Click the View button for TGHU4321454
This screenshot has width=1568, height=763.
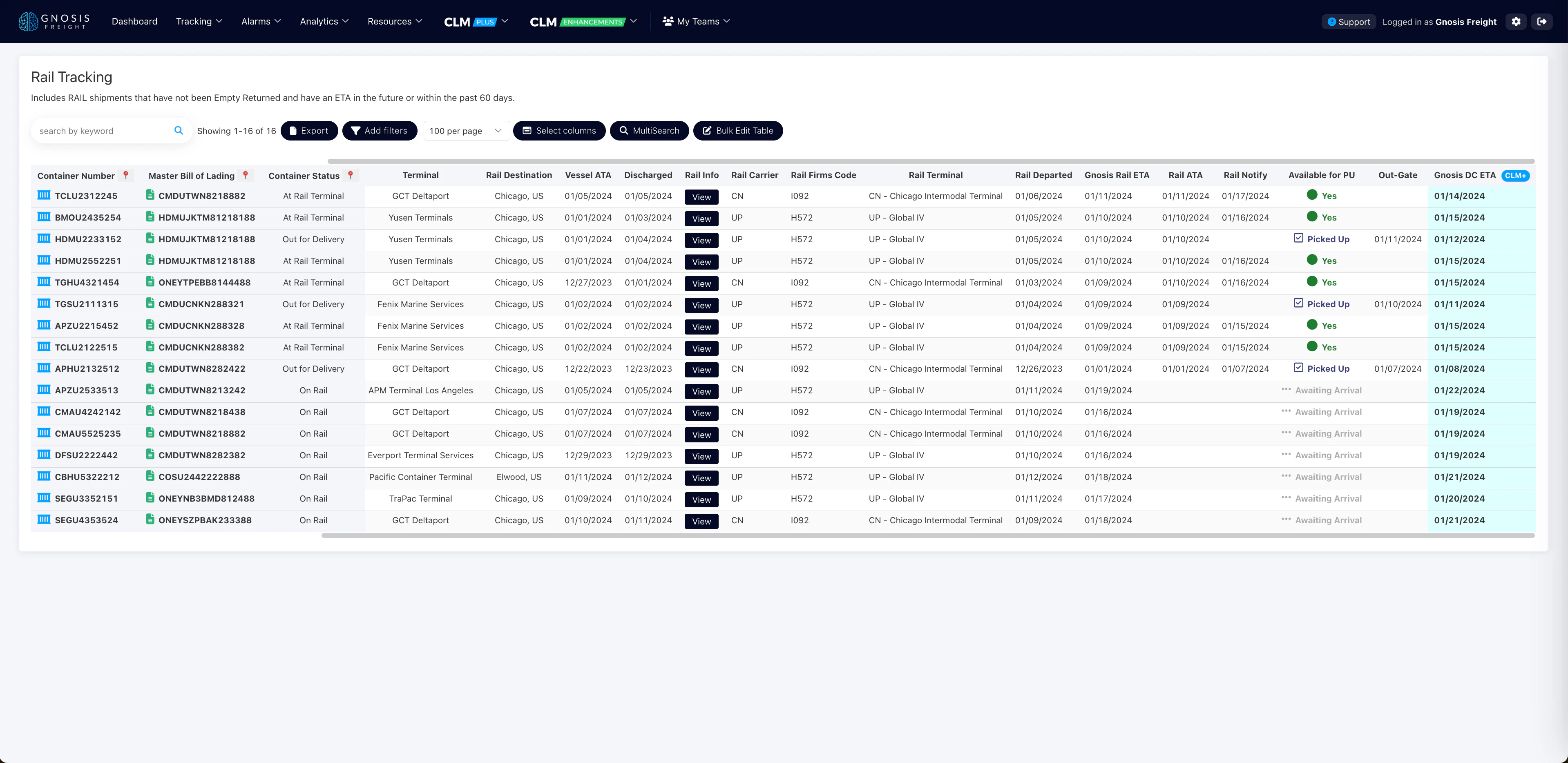coord(701,283)
